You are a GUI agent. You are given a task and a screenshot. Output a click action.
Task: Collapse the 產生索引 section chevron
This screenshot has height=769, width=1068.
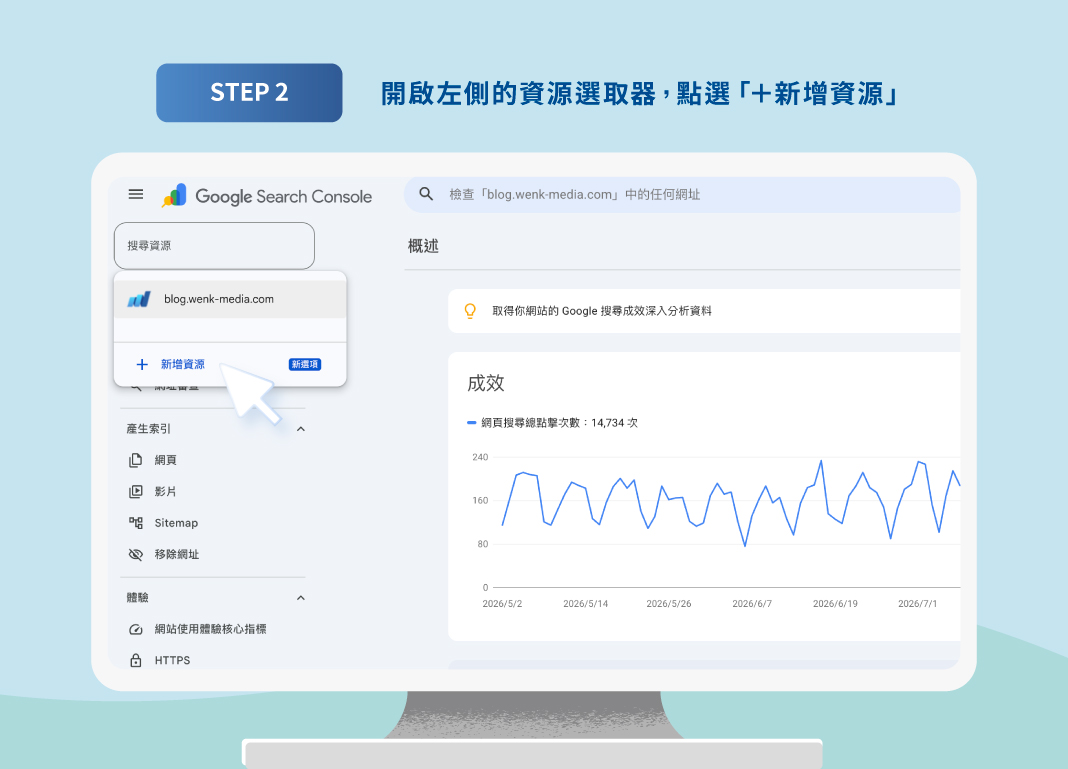pos(300,429)
